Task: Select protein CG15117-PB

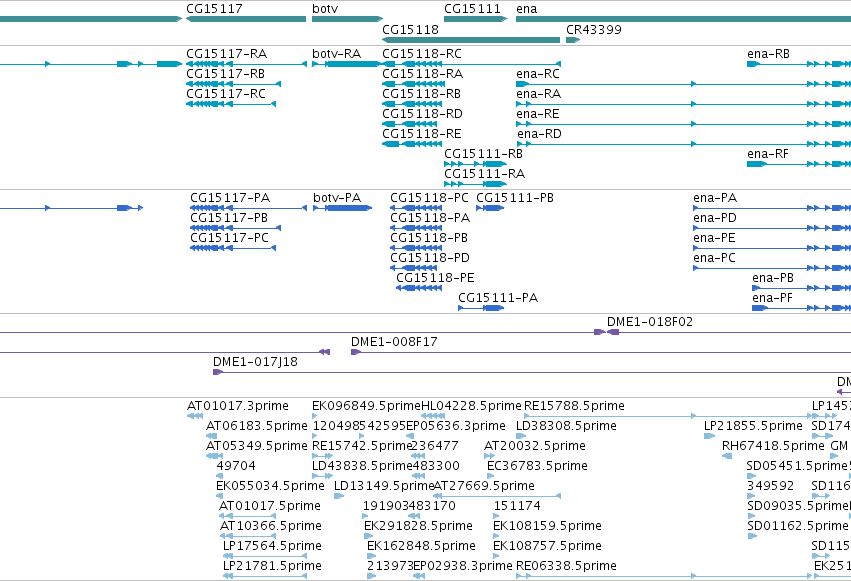Action: tap(229, 218)
